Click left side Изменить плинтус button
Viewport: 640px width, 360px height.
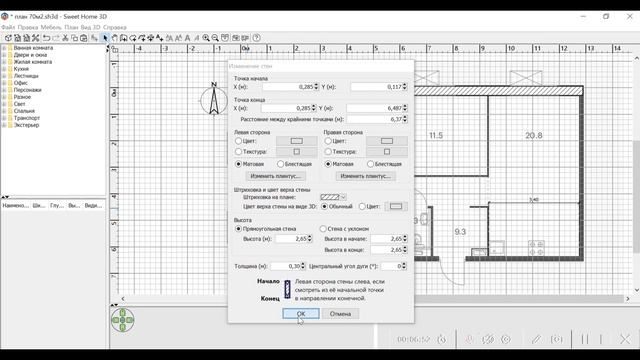[276, 176]
